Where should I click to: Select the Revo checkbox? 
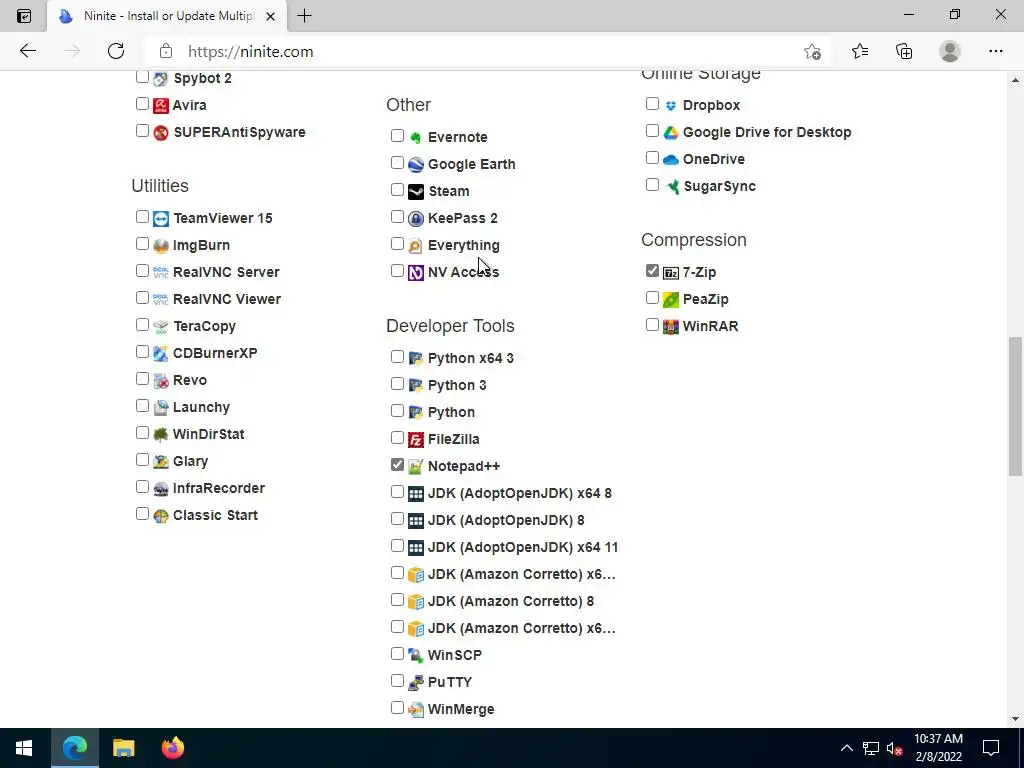click(x=142, y=379)
